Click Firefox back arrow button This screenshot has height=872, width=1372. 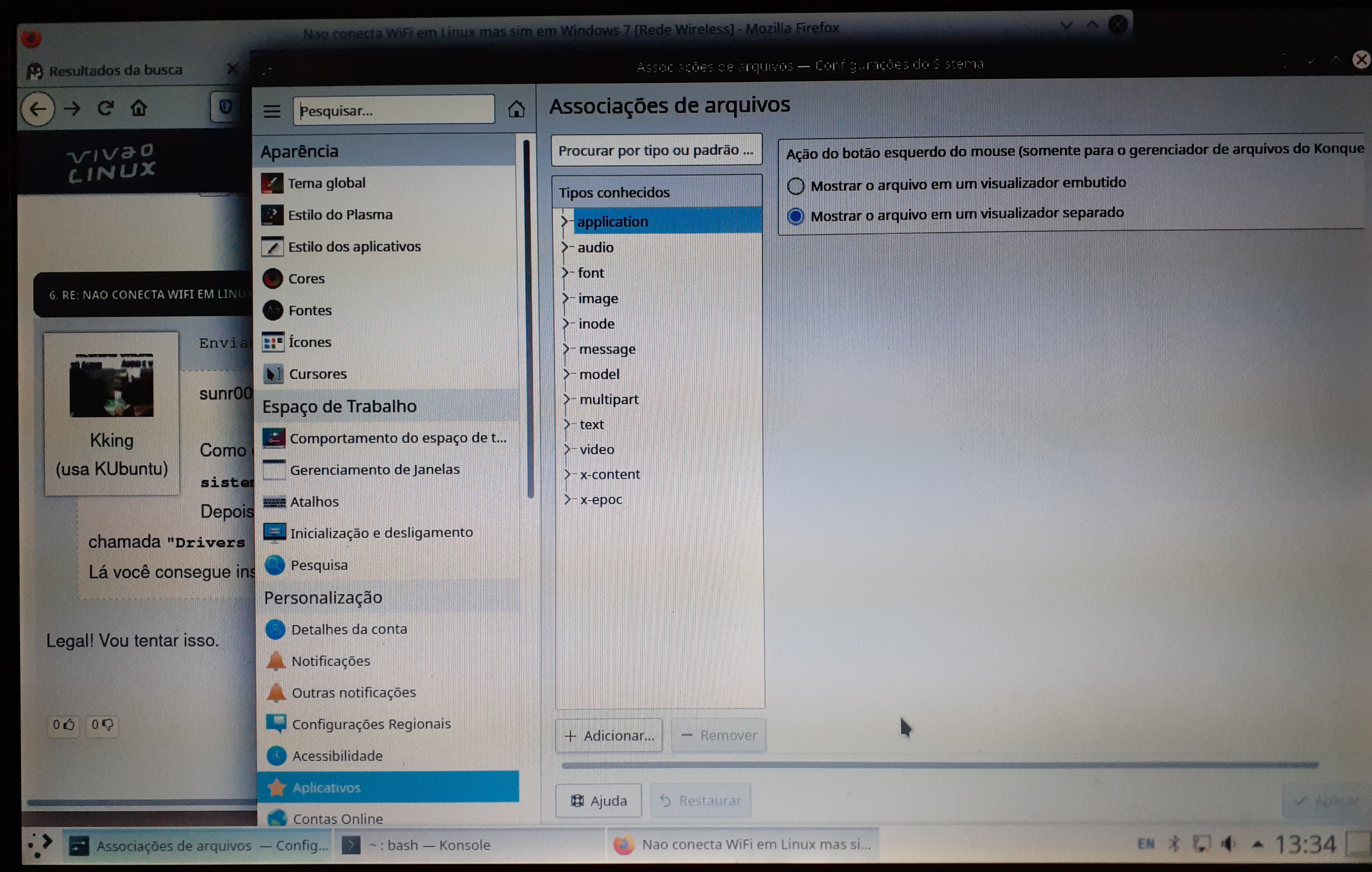click(38, 109)
